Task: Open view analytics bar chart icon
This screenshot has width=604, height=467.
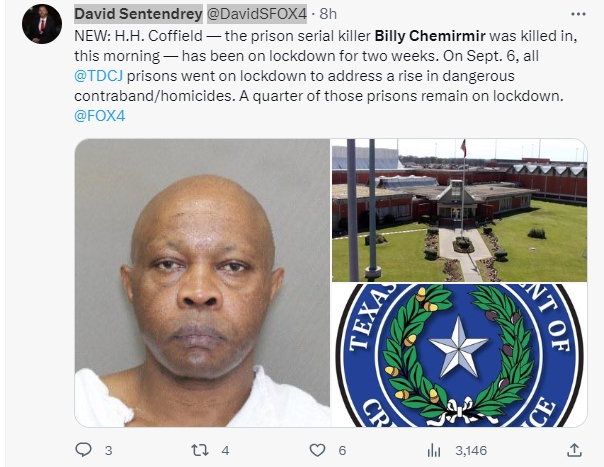Action: coord(434,450)
